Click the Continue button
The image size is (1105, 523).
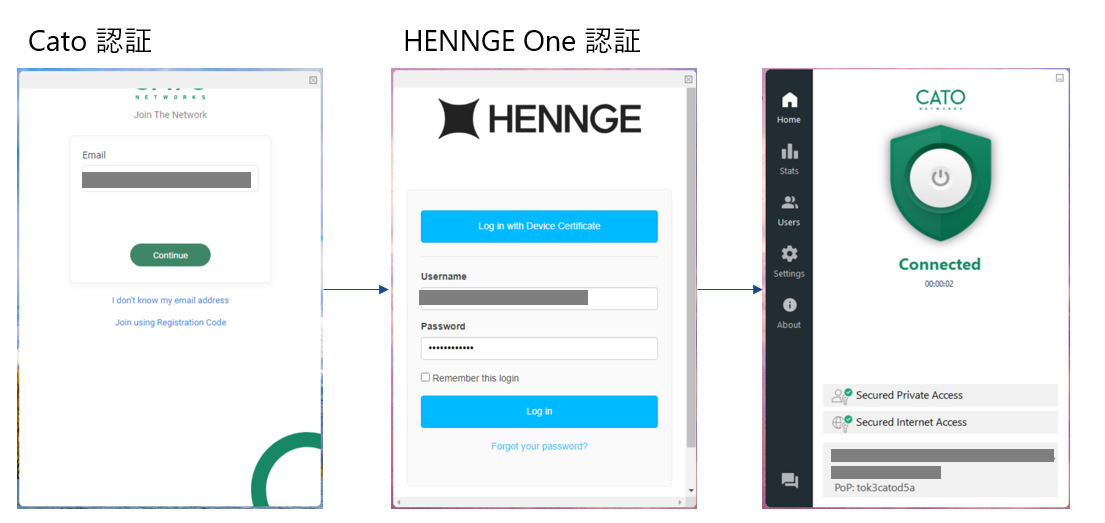(x=170, y=255)
